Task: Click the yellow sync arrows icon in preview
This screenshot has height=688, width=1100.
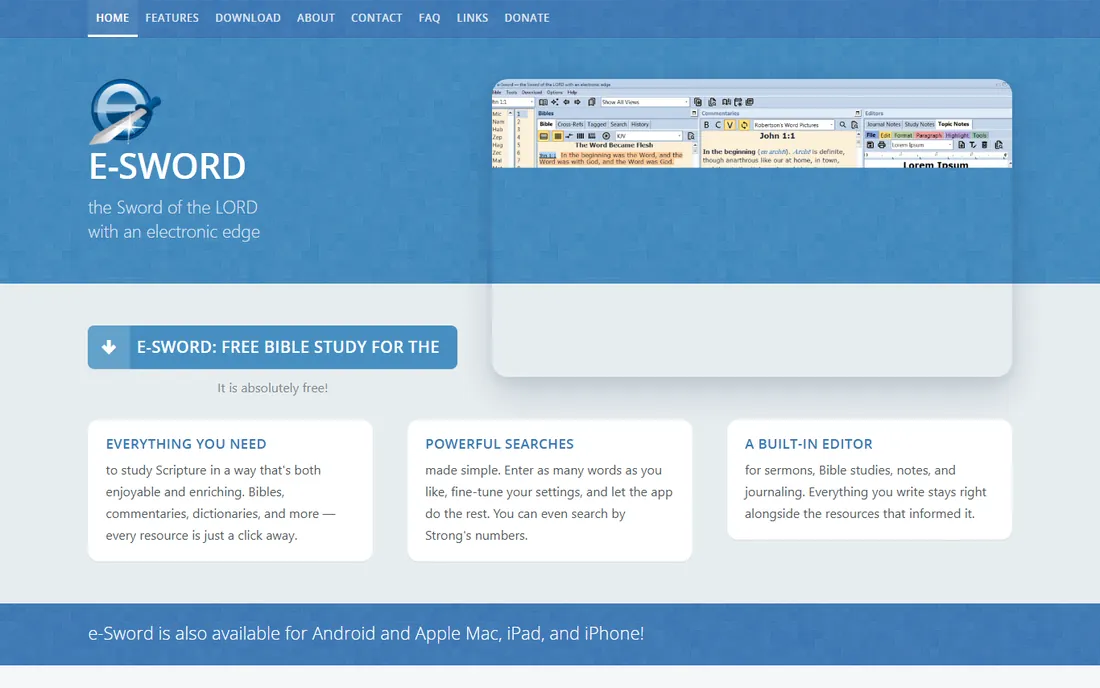Action: pos(744,125)
